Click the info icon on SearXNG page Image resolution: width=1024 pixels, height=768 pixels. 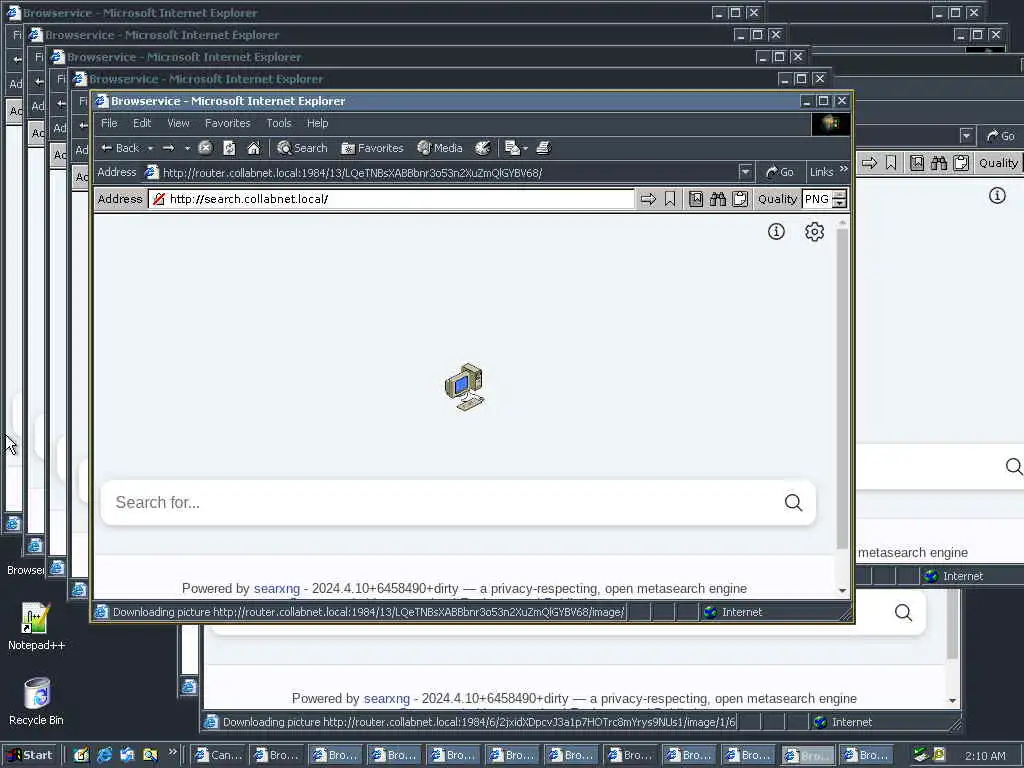click(x=776, y=231)
